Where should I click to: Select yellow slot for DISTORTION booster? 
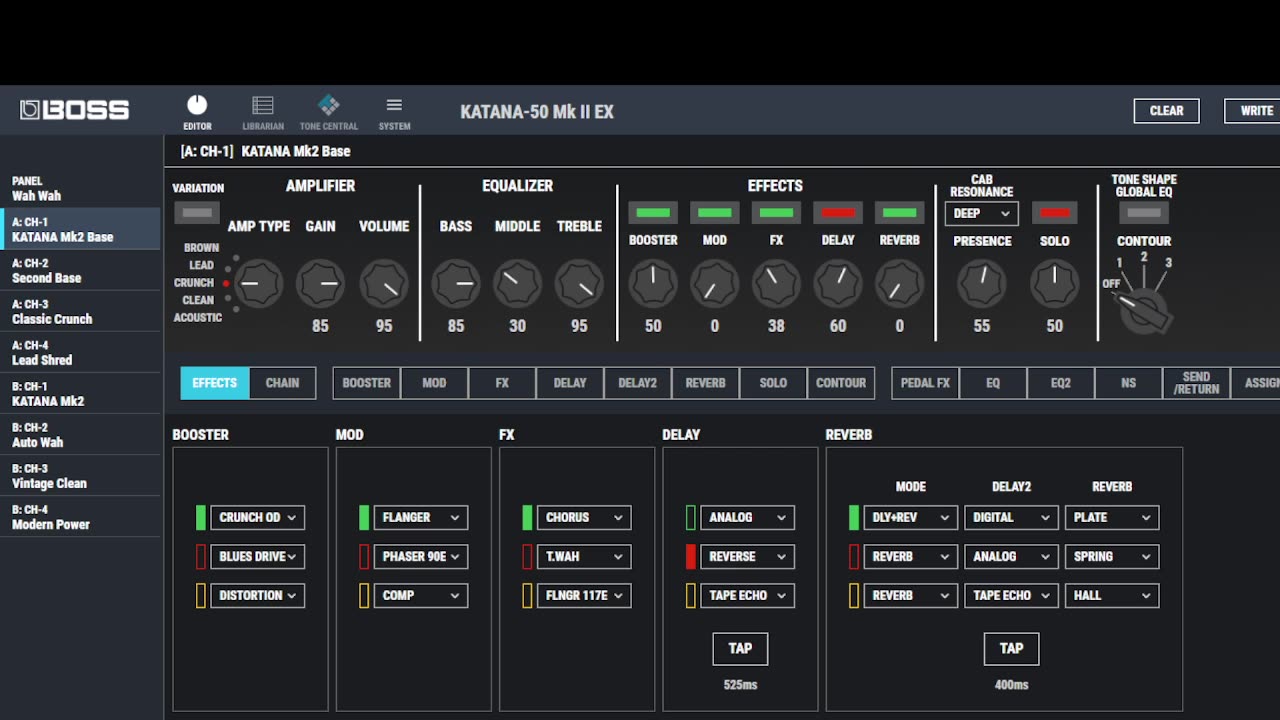click(201, 595)
